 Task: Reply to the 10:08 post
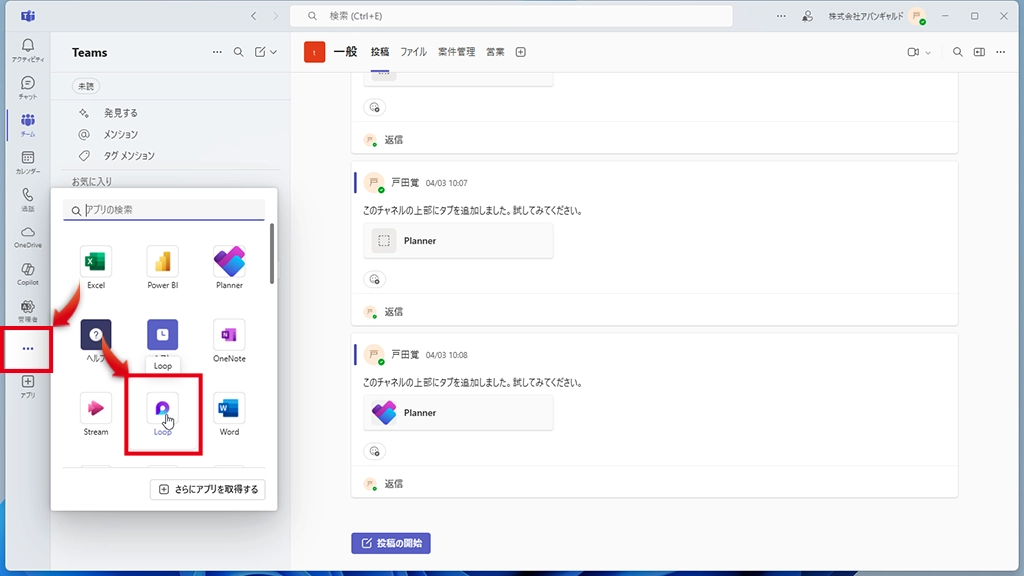tap(393, 484)
